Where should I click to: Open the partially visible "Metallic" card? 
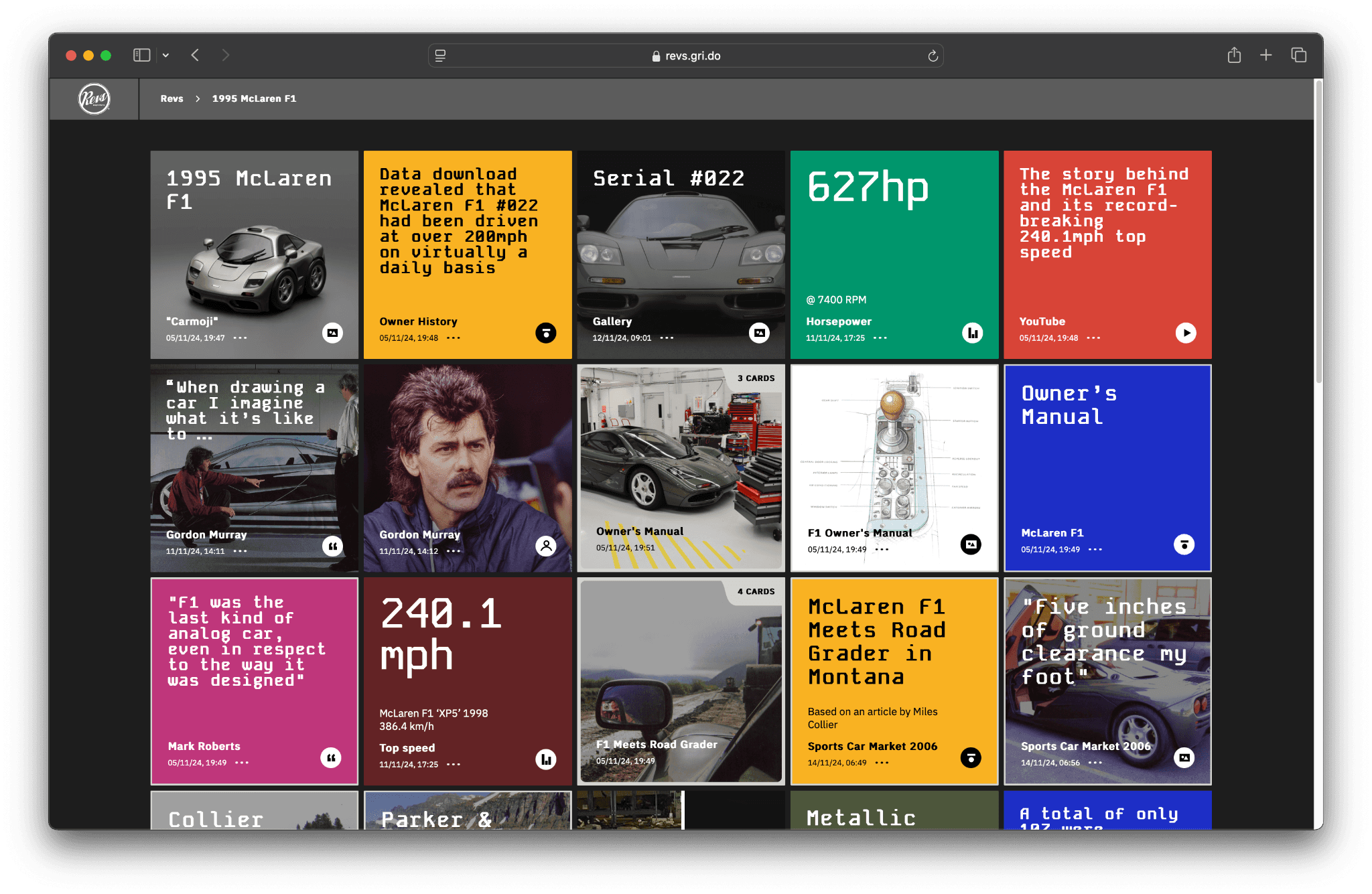[x=894, y=810]
